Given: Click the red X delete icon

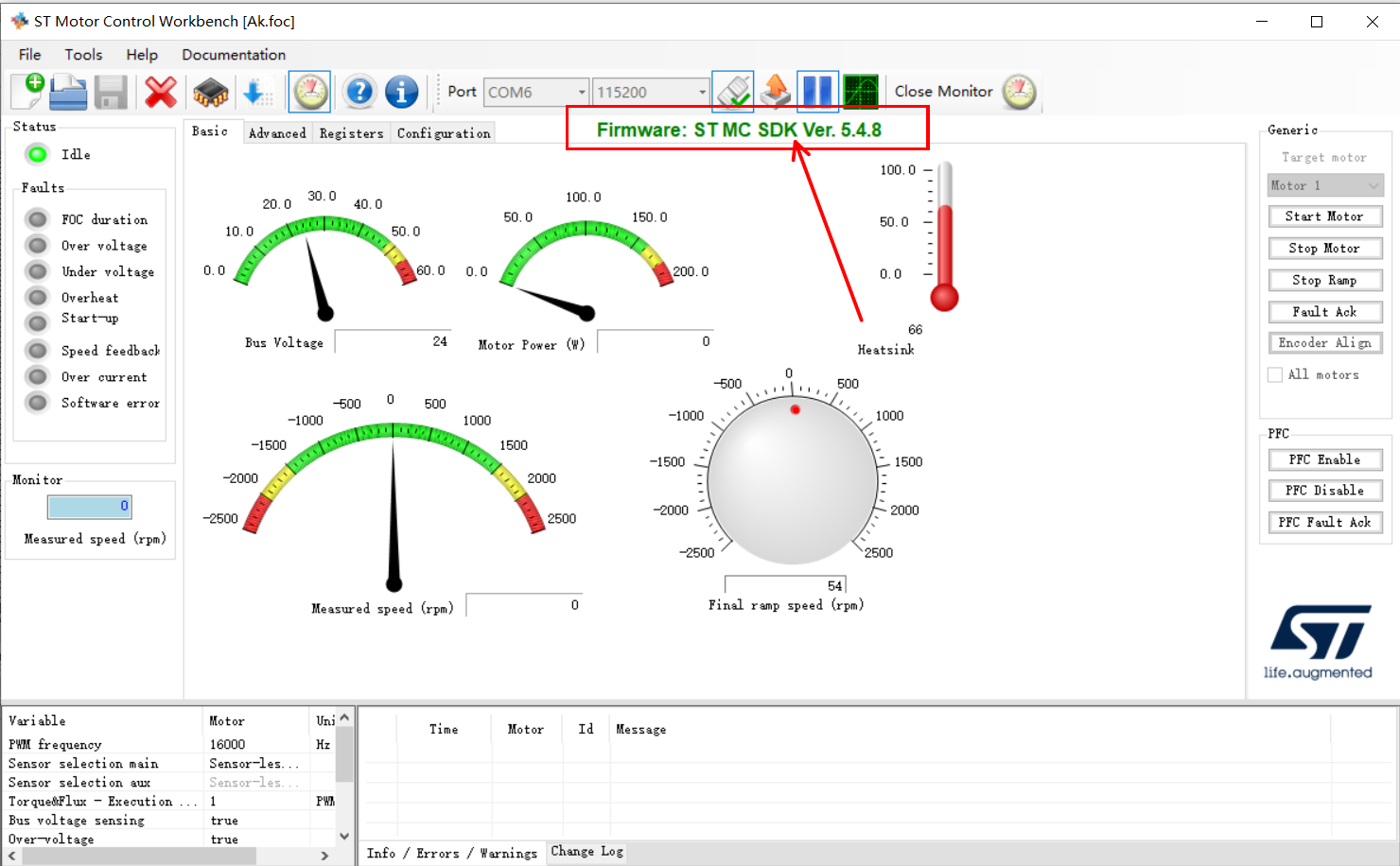Looking at the screenshot, I should tap(161, 92).
